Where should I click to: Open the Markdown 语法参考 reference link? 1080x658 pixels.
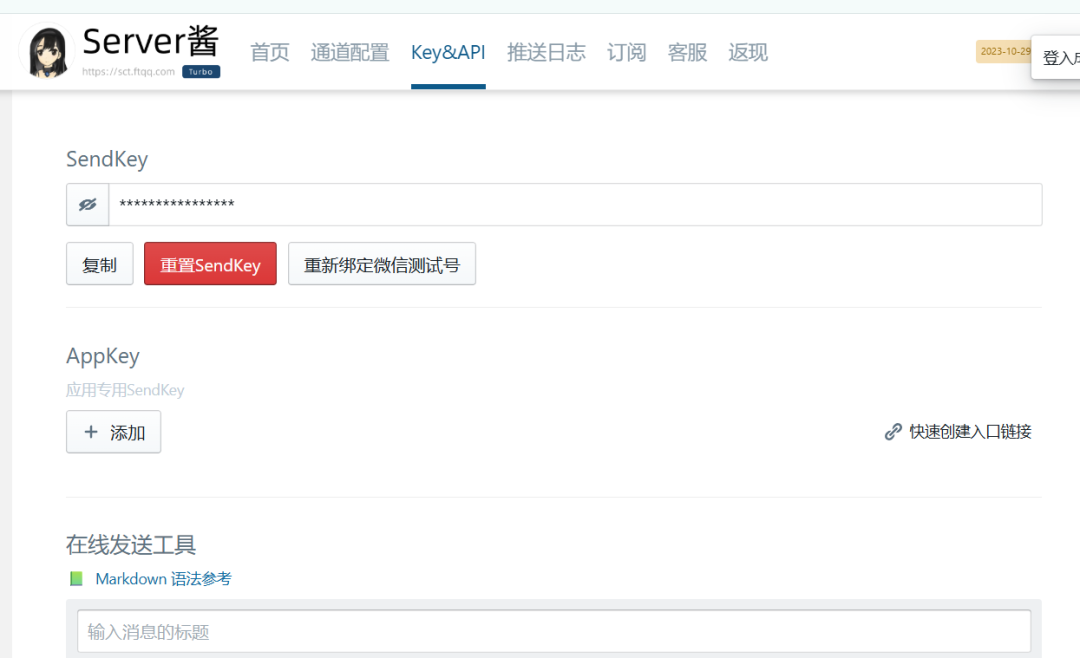click(x=162, y=578)
